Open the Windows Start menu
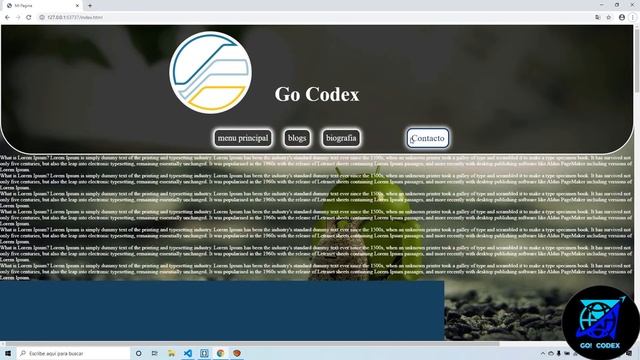Image resolution: width=640 pixels, height=360 pixels. pos(7,353)
